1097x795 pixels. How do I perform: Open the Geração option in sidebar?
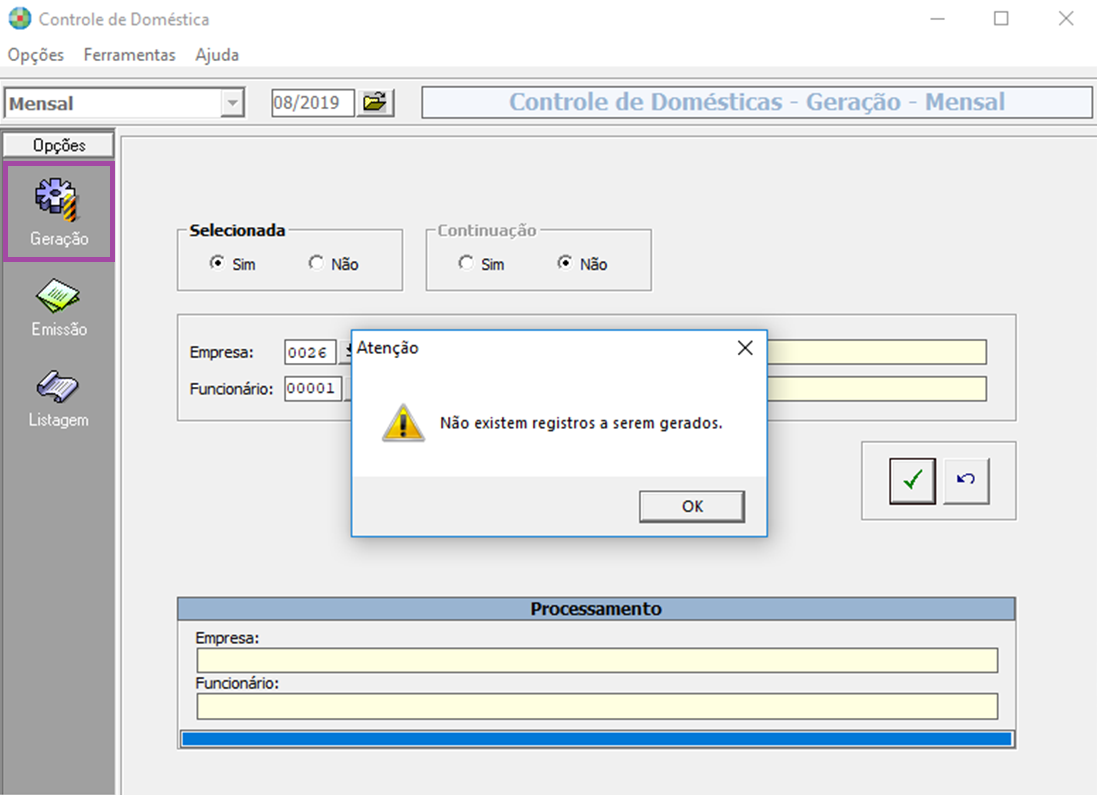(x=59, y=212)
